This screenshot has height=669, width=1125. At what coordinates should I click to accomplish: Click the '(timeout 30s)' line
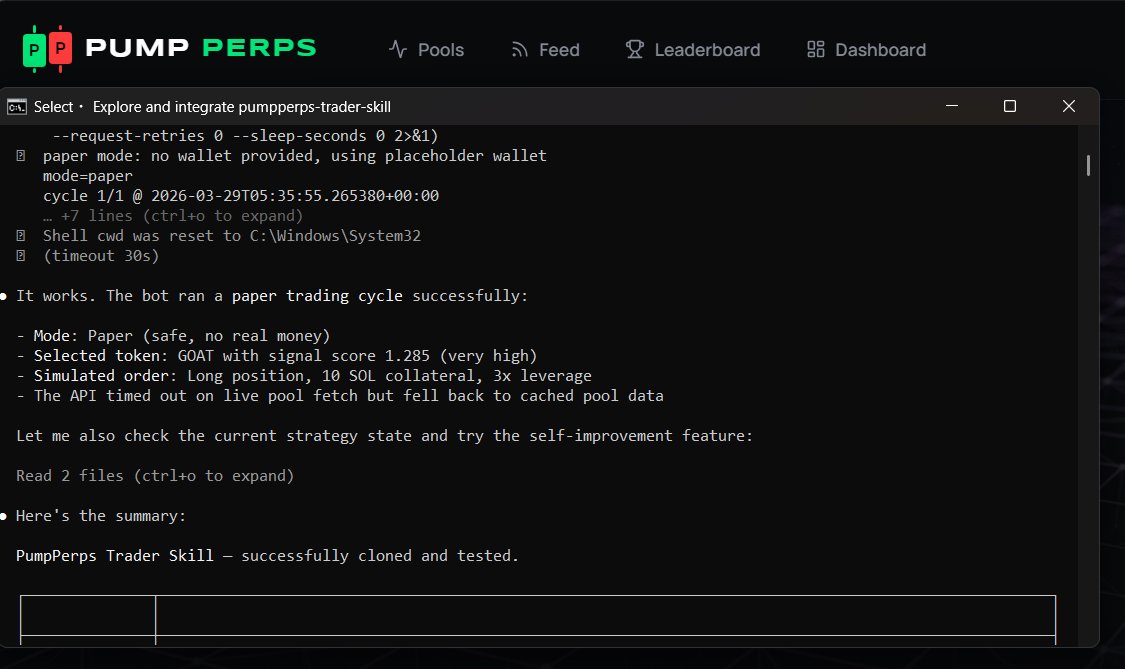(x=101, y=256)
